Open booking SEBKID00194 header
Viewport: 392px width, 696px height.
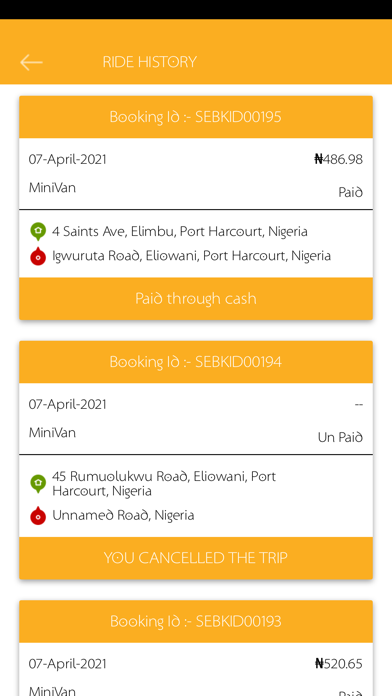pyautogui.click(x=196, y=362)
